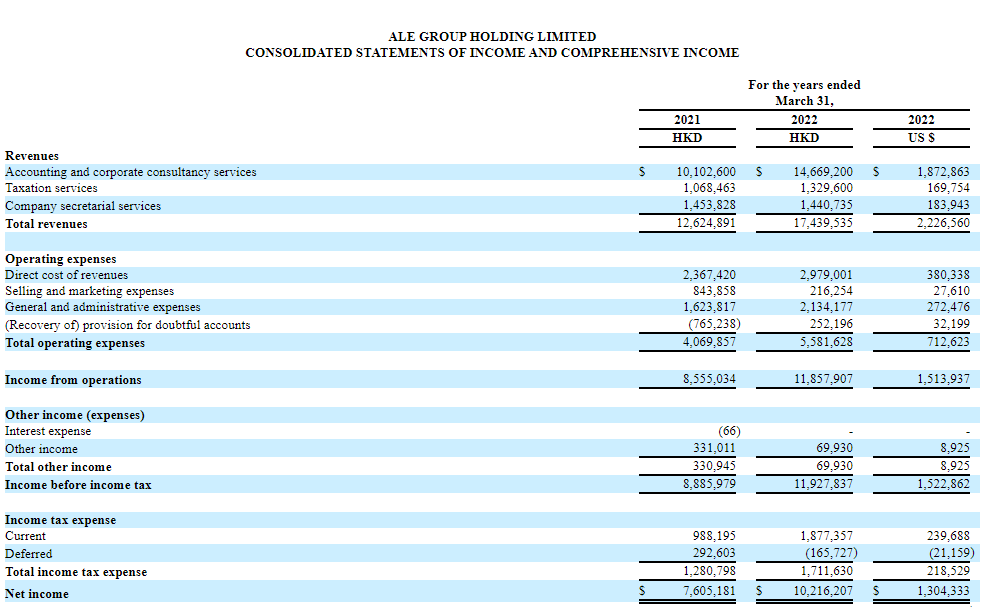
Task: Click the Direct cost of revenues label
Action: pos(66,275)
